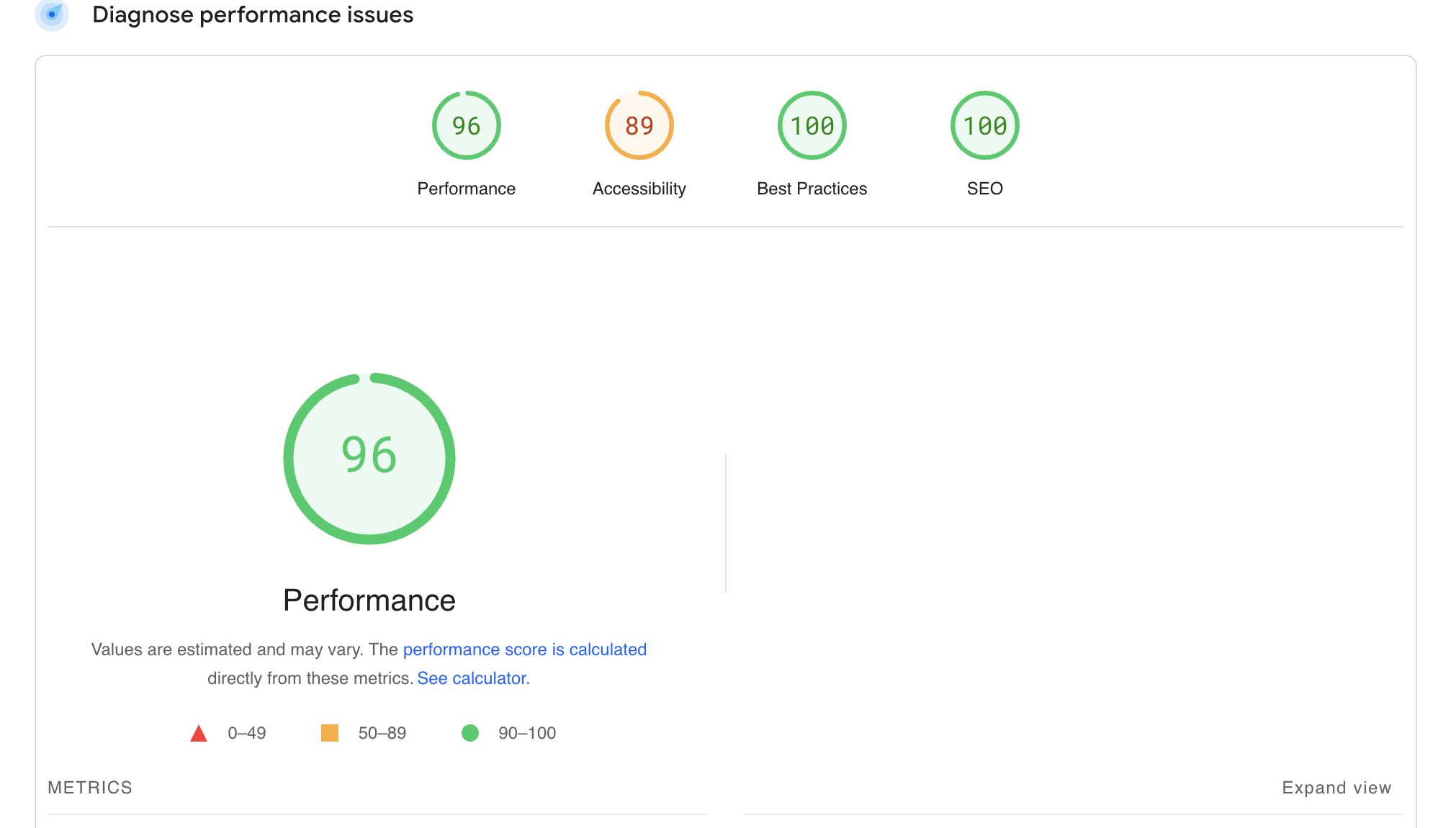Click the 96 Performance score gauge
This screenshot has height=828, width=1456.
[466, 125]
